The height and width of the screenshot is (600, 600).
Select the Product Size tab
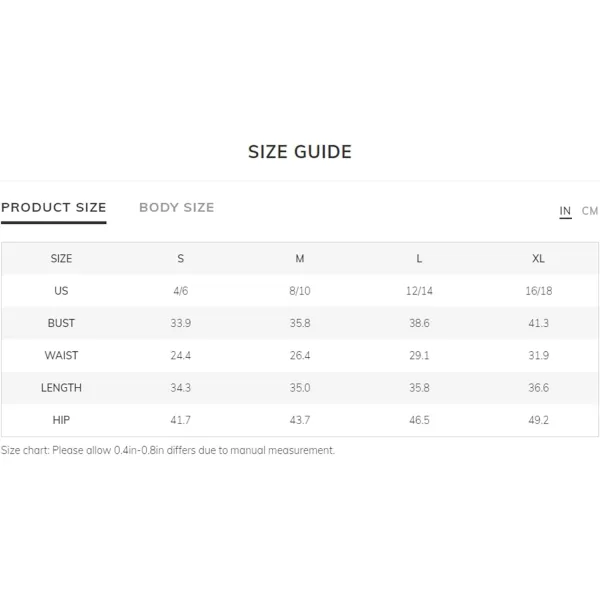click(x=54, y=207)
